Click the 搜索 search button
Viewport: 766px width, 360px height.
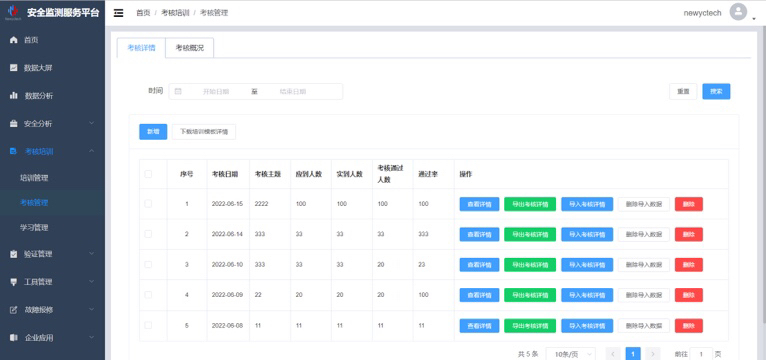(x=716, y=91)
